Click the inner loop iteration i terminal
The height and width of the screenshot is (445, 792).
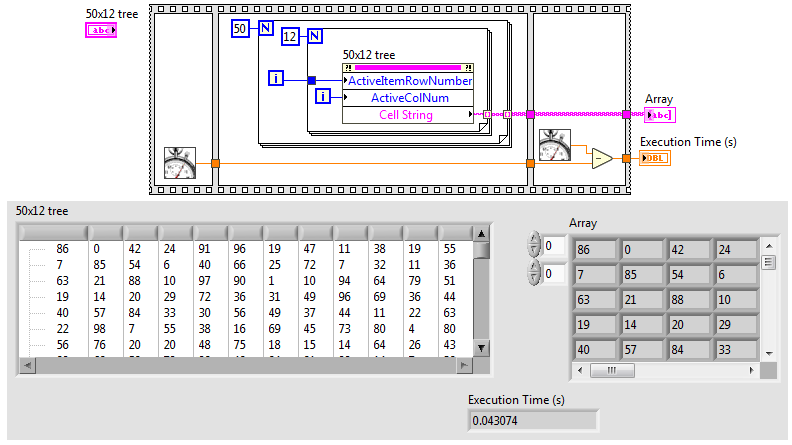pos(323,96)
